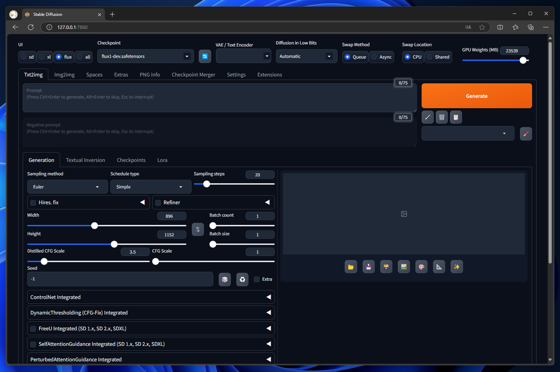Click the read generation parameters arrow icon
This screenshot has width=560, height=372.
pos(428,117)
